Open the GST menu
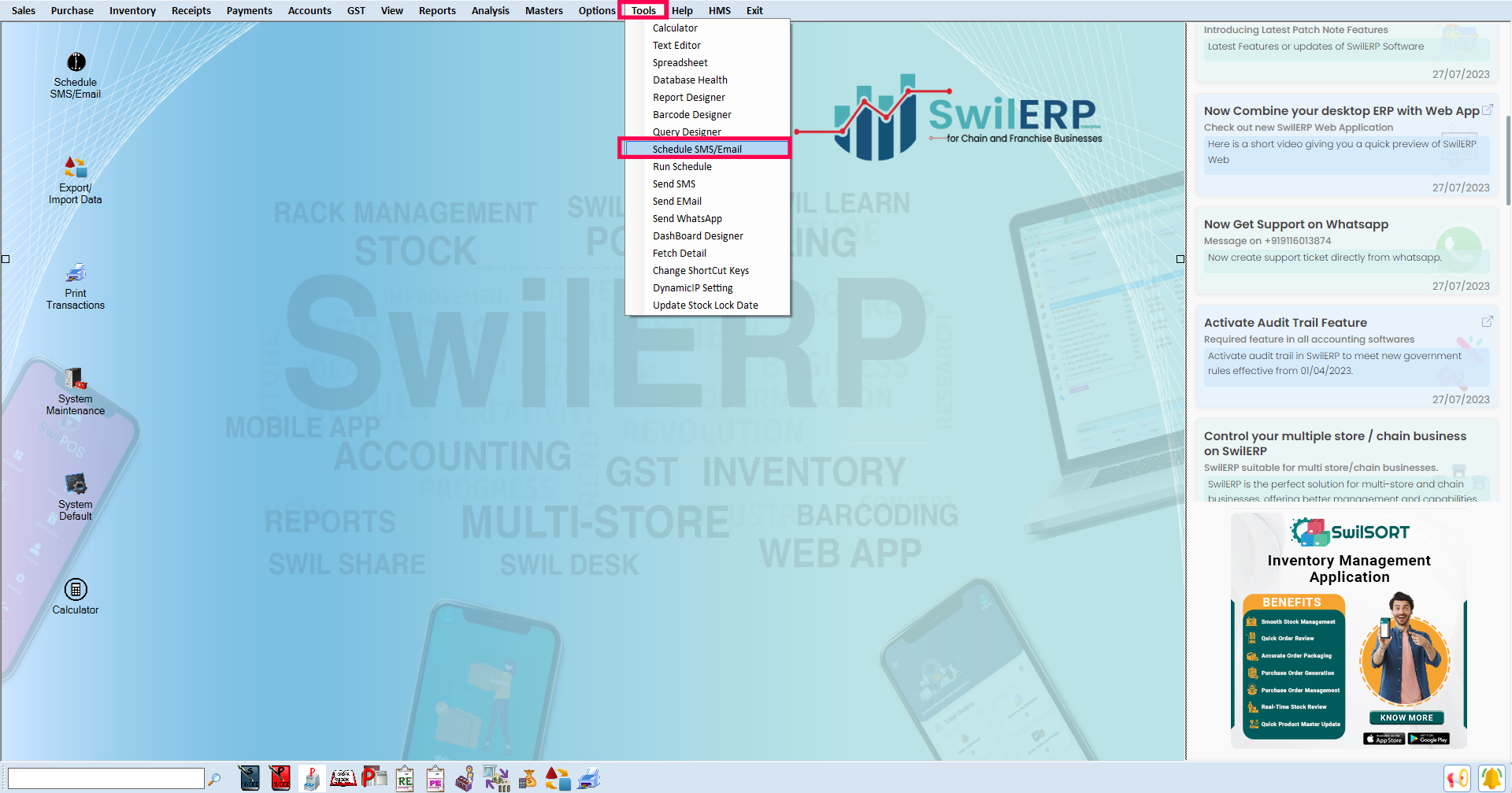Image resolution: width=1512 pixels, height=793 pixels. (356, 10)
